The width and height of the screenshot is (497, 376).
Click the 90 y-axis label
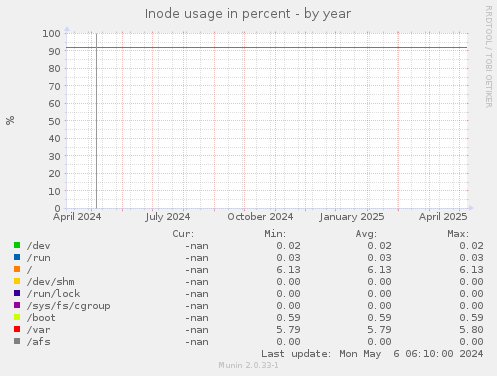click(x=54, y=51)
